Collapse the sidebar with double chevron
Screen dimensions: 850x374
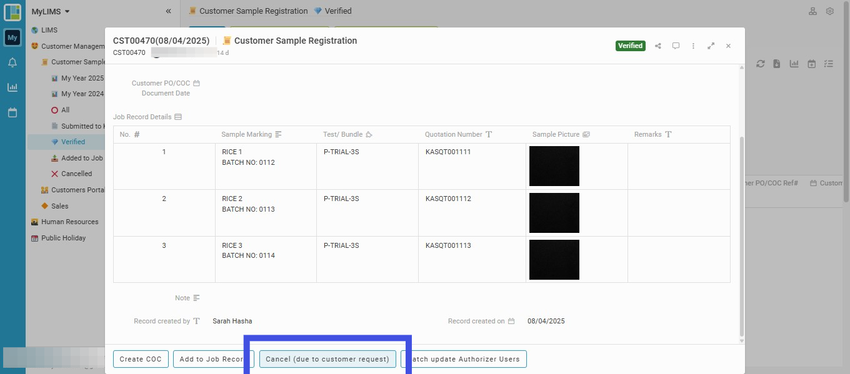point(168,11)
